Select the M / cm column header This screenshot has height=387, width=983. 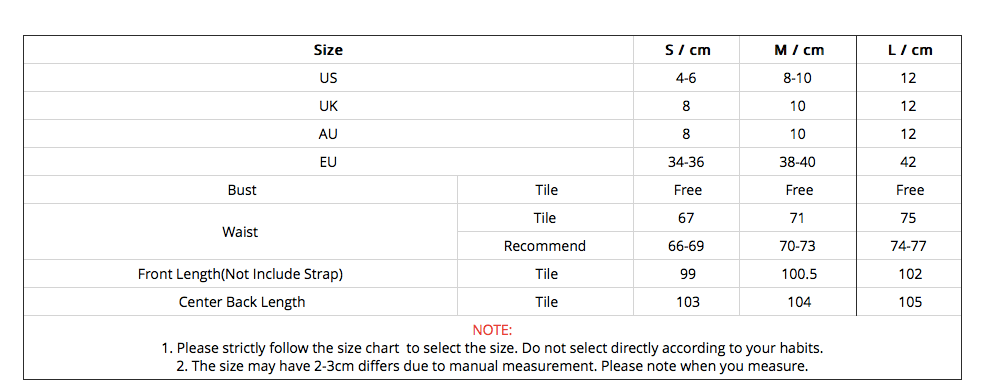(x=799, y=50)
